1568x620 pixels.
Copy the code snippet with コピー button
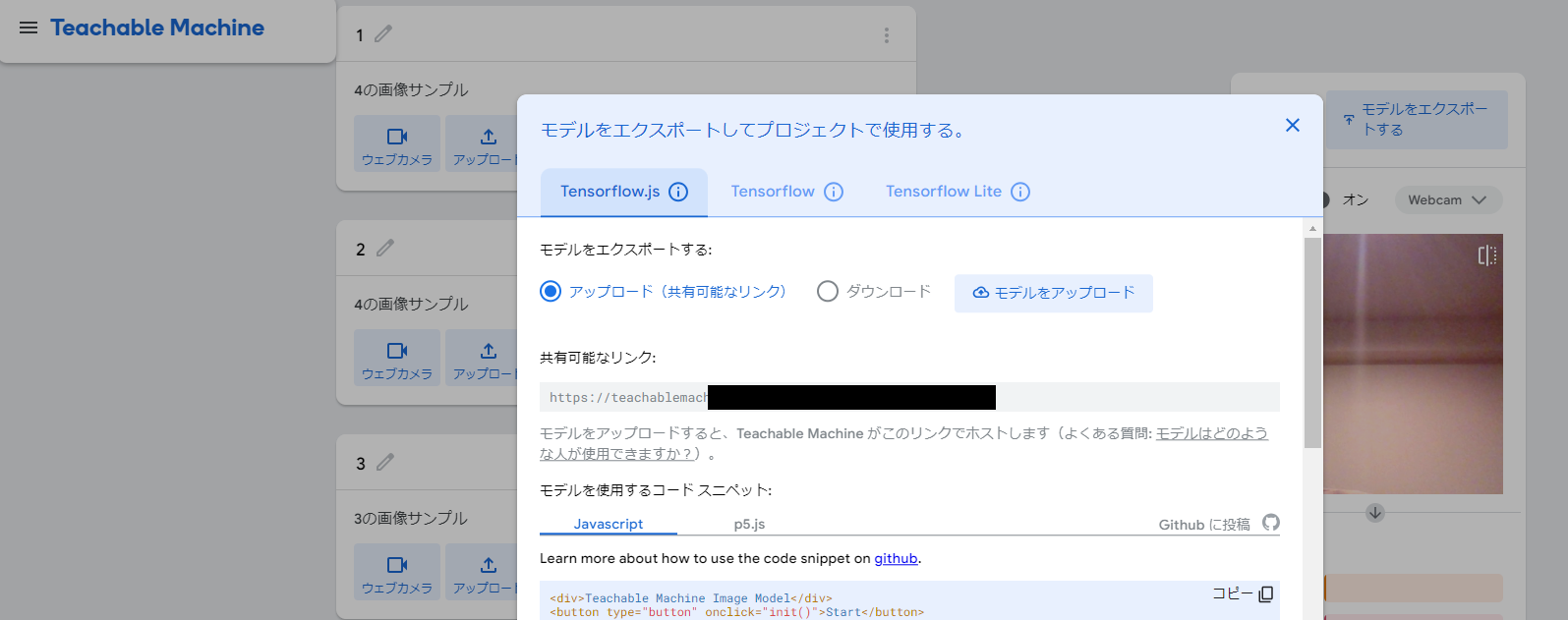point(1244,593)
